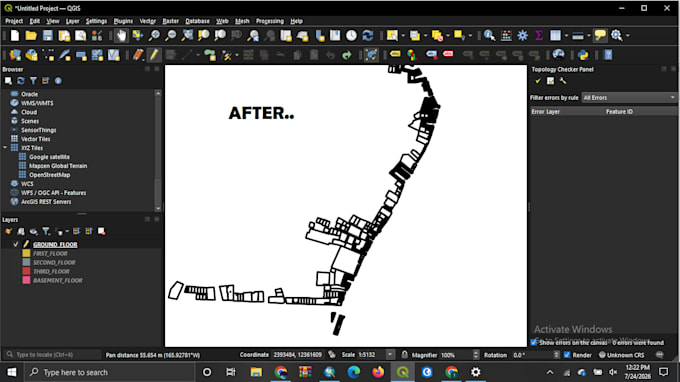Click the Unknown CRS button
680x382 pixels.
621,355
